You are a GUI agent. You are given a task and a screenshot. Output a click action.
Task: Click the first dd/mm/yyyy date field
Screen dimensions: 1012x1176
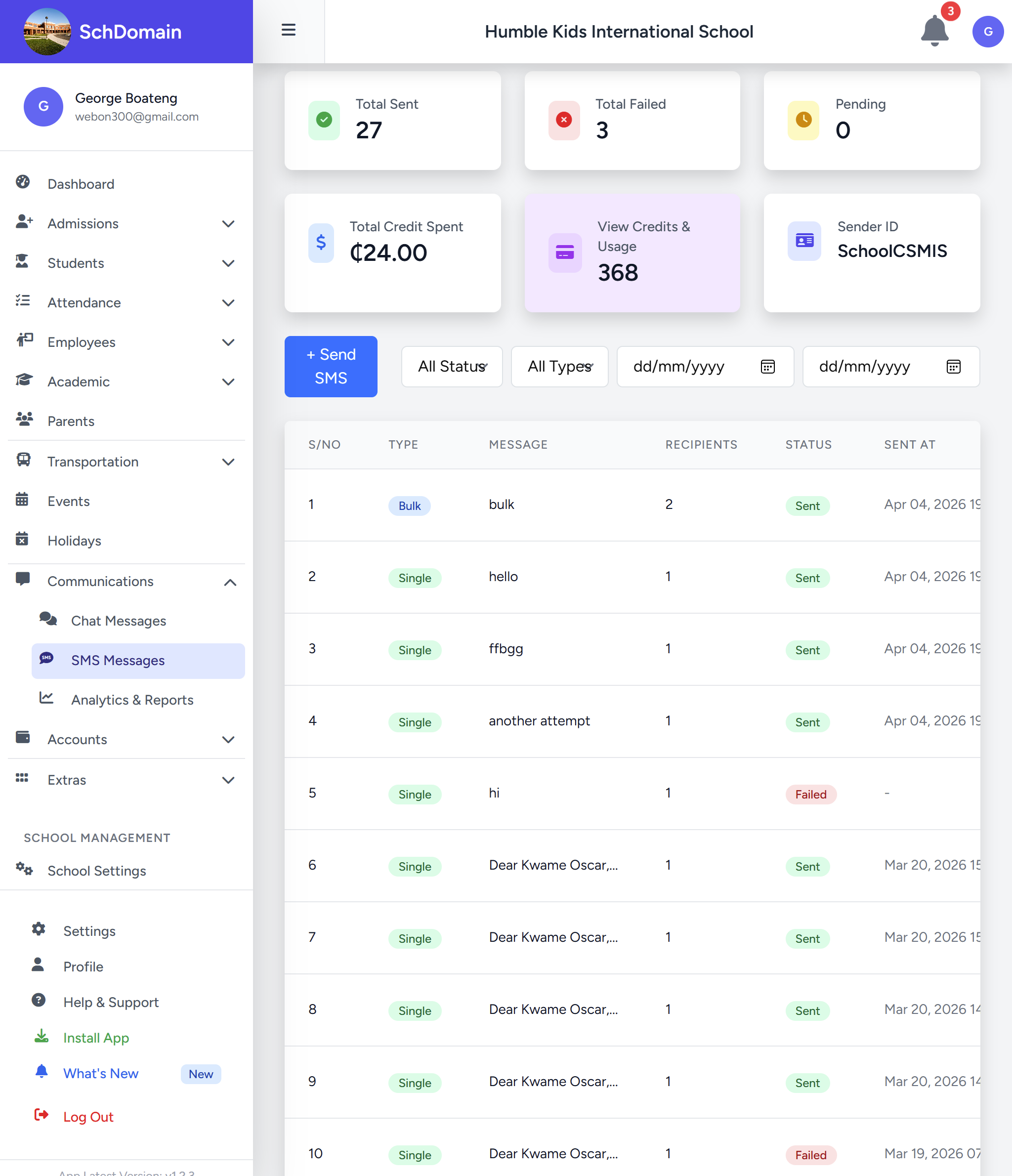coord(705,367)
